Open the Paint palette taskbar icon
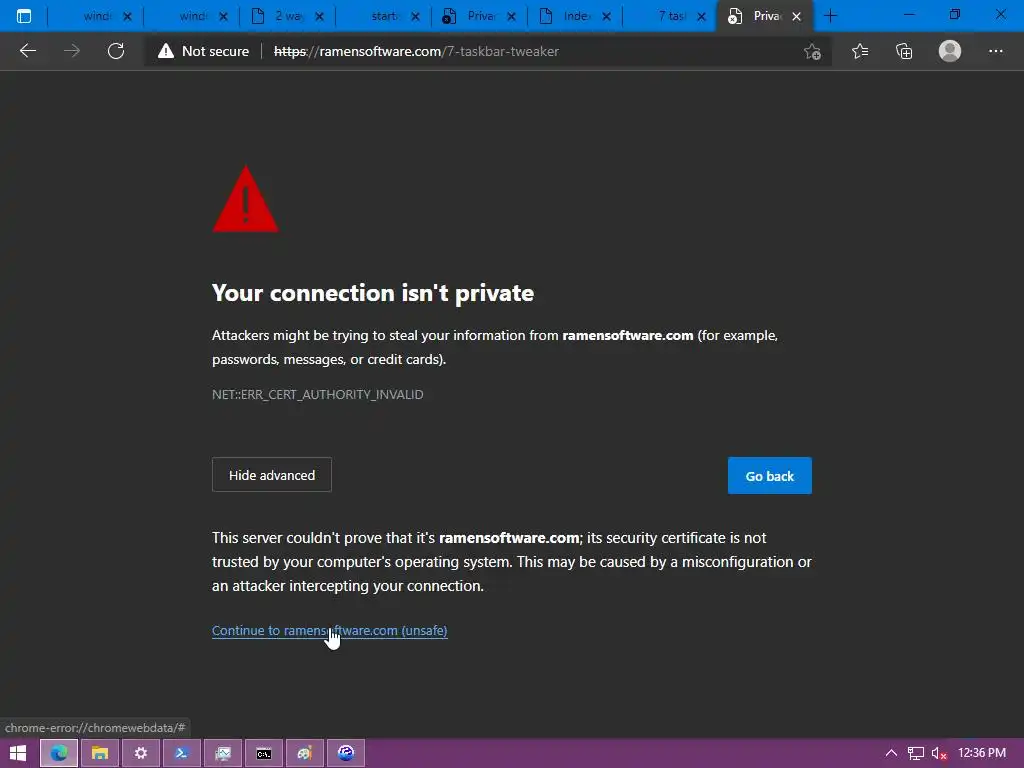 coord(304,753)
